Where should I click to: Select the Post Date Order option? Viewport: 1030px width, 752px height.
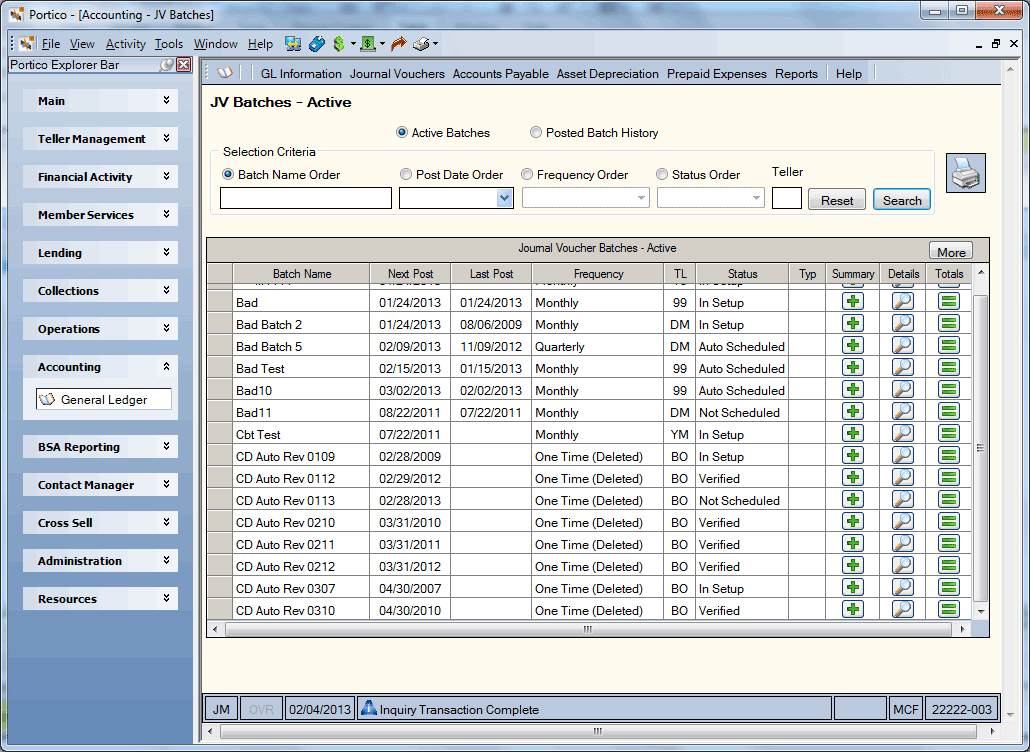(x=406, y=175)
